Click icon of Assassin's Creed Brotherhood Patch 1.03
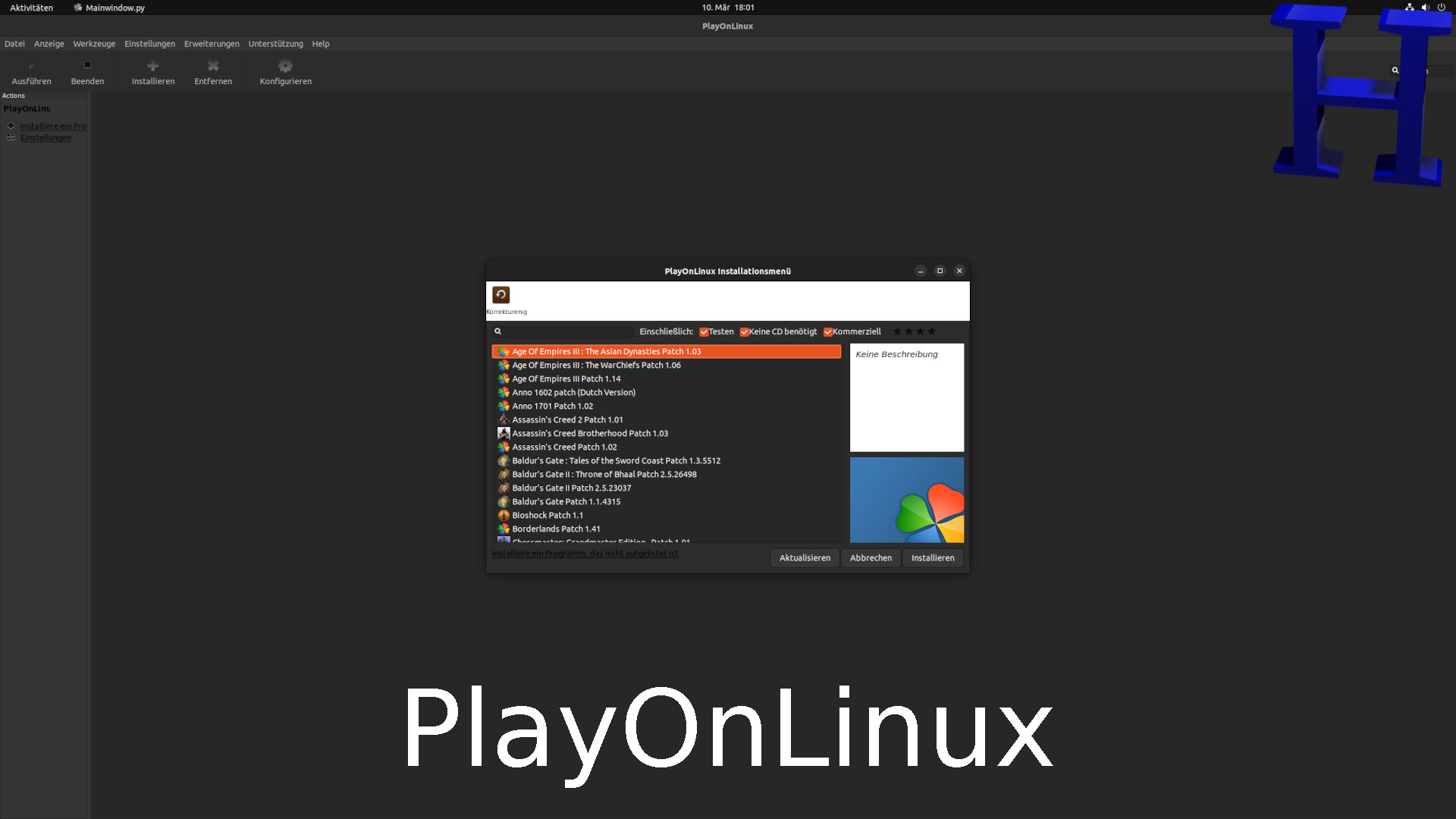The image size is (1456, 819). point(504,433)
